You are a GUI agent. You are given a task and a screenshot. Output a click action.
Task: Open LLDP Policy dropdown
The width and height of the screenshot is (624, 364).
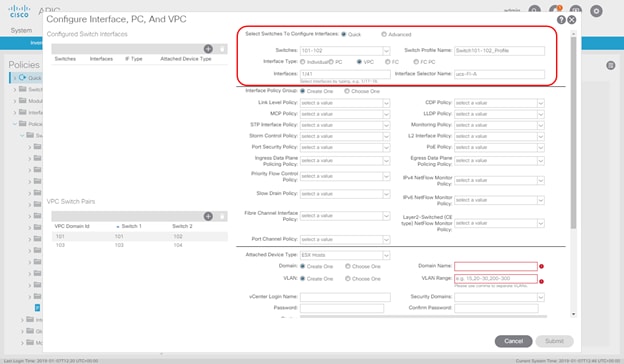(x=540, y=114)
